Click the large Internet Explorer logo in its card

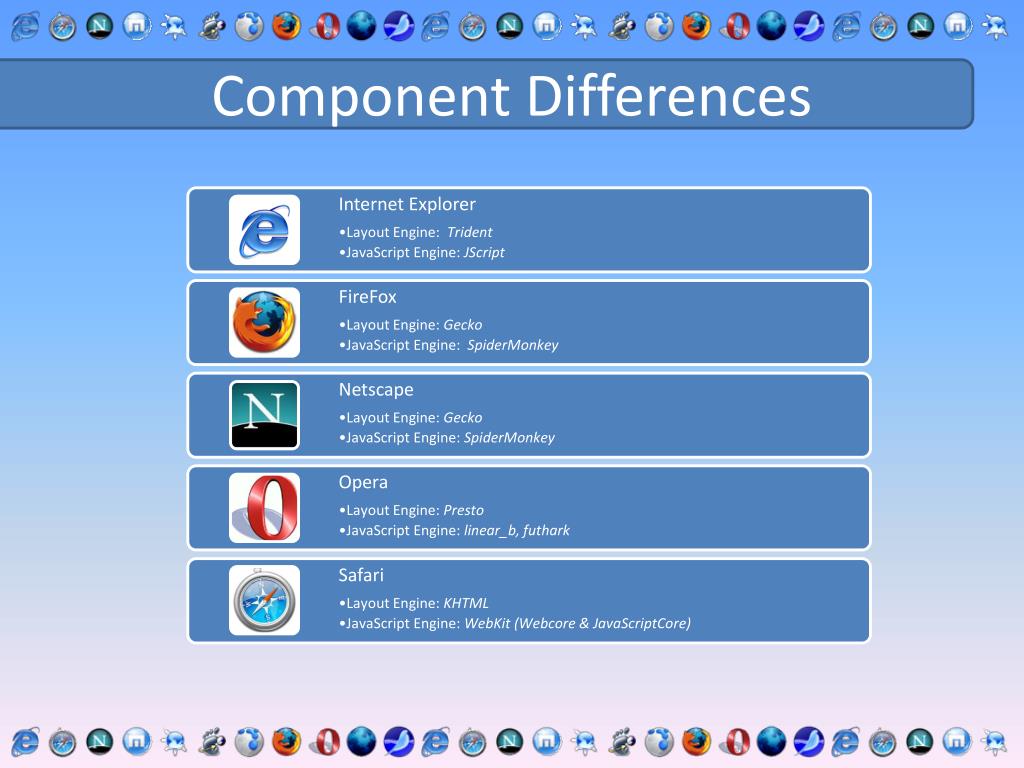(264, 230)
